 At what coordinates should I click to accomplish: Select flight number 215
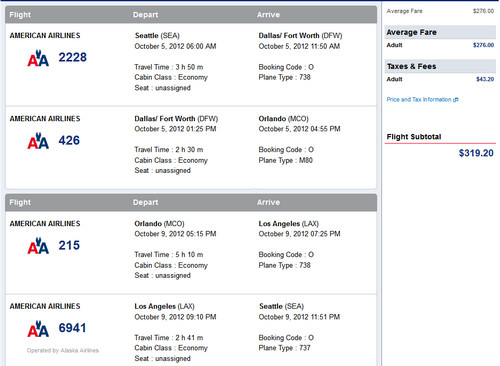(x=69, y=245)
